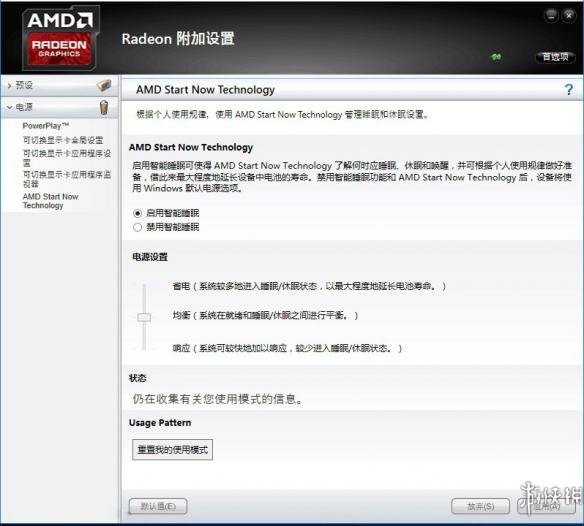Image resolution: width=584 pixels, height=526 pixels.
Task: Close the Radeon settings window
Action: click(569, 16)
